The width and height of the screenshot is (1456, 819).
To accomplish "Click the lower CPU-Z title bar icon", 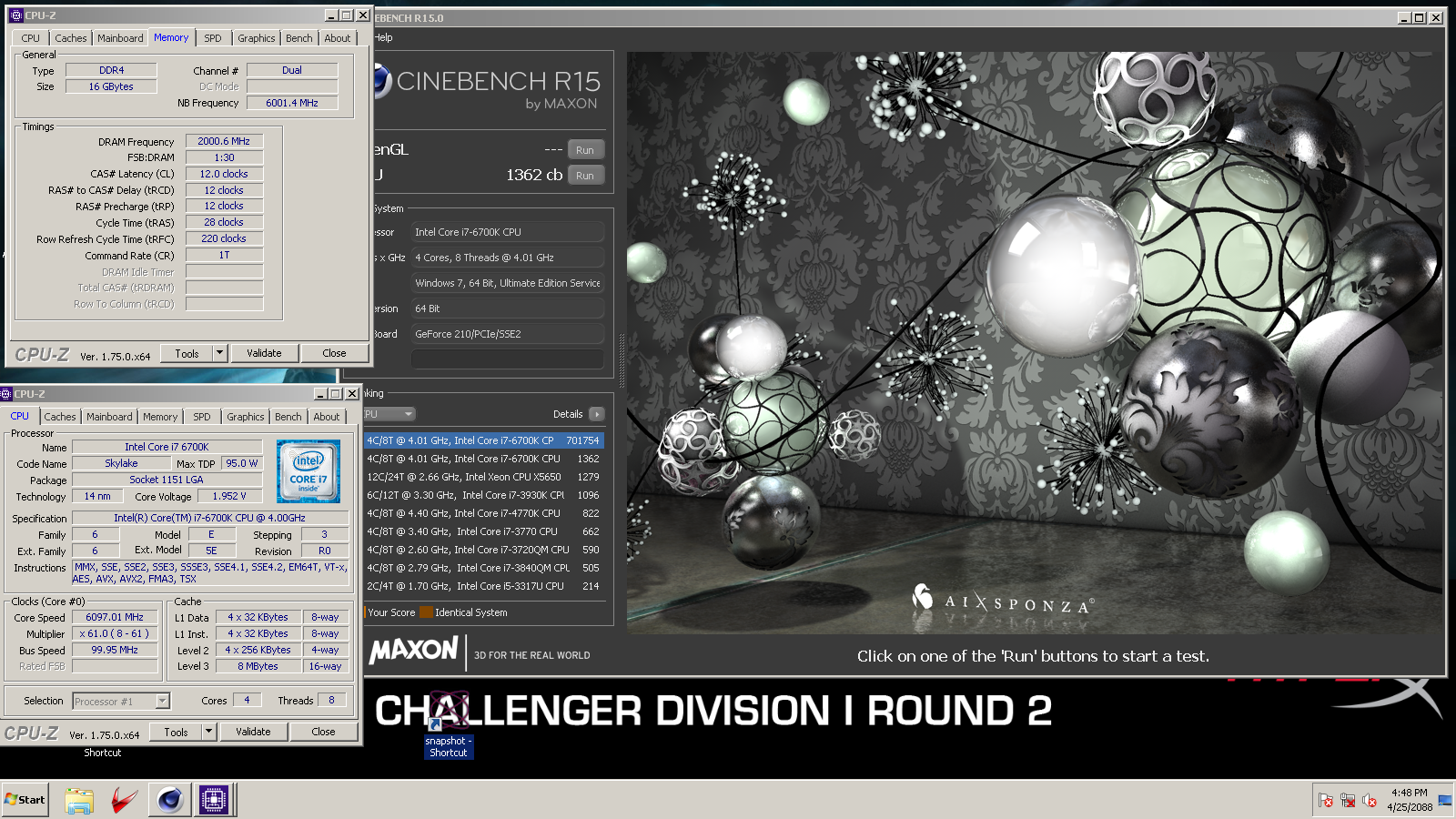I will coord(5,394).
